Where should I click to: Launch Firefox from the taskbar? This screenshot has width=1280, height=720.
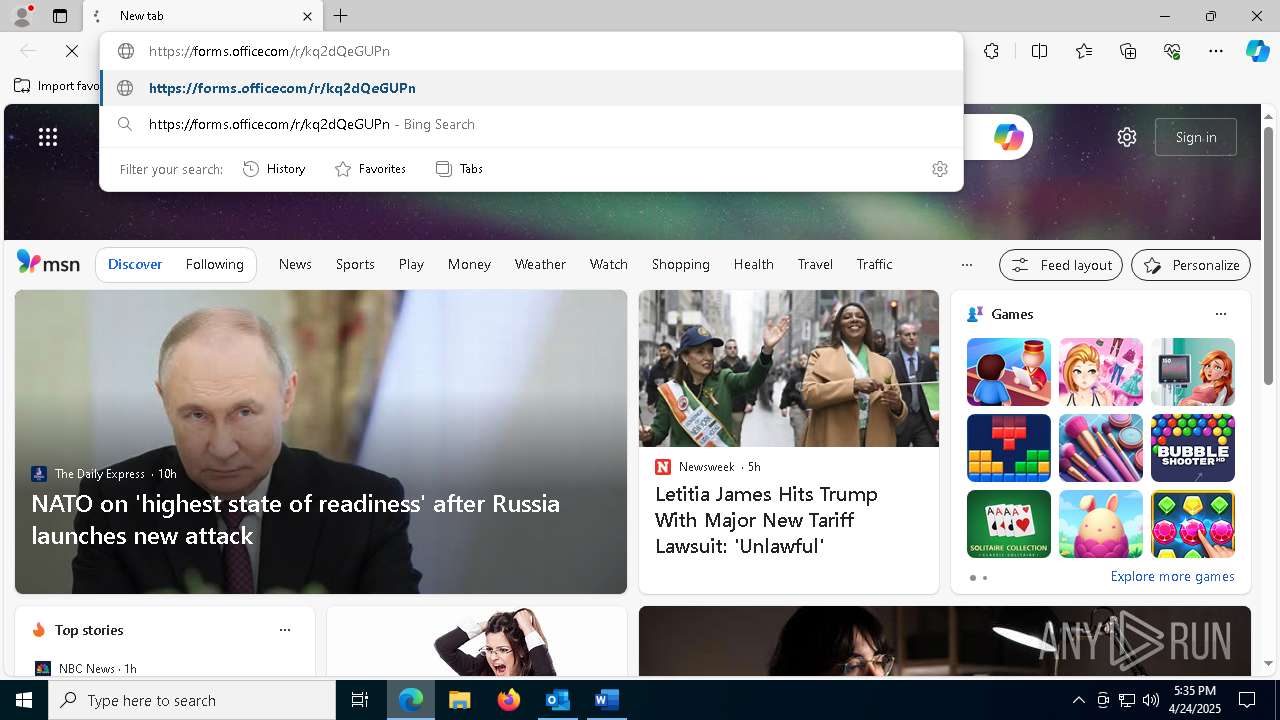(x=508, y=700)
